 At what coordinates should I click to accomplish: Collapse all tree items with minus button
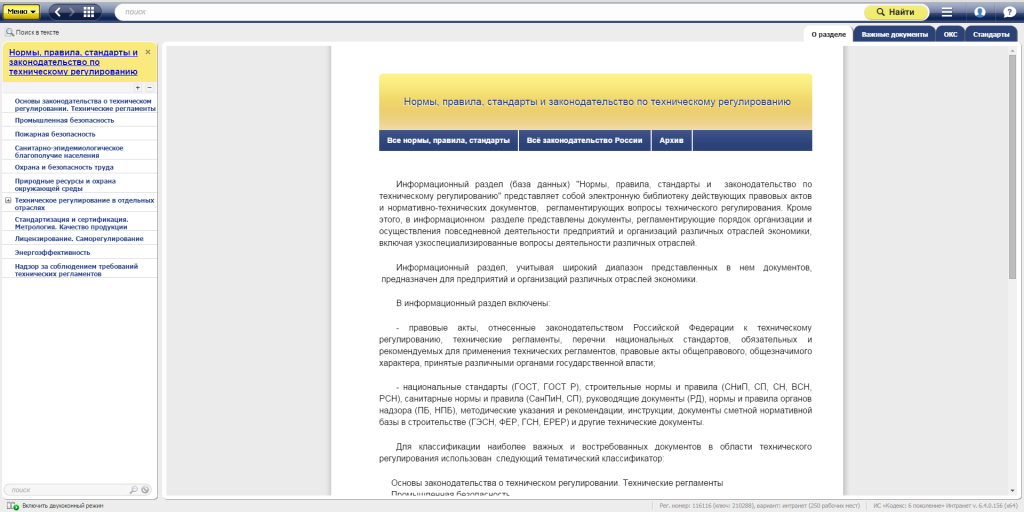click(x=150, y=88)
